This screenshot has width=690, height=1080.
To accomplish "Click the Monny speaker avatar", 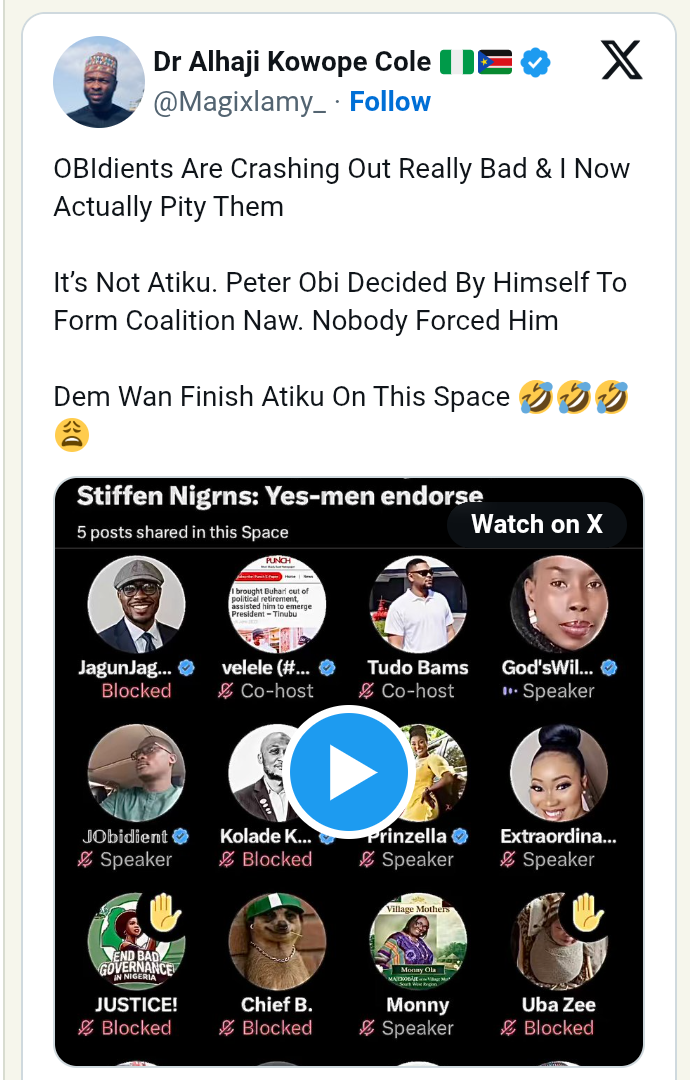I will click(x=418, y=941).
